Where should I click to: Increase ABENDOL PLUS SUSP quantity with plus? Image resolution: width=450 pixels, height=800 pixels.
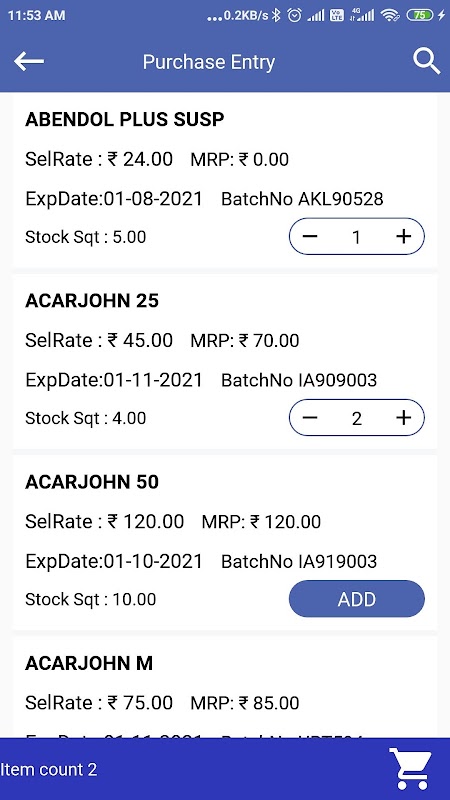point(404,236)
